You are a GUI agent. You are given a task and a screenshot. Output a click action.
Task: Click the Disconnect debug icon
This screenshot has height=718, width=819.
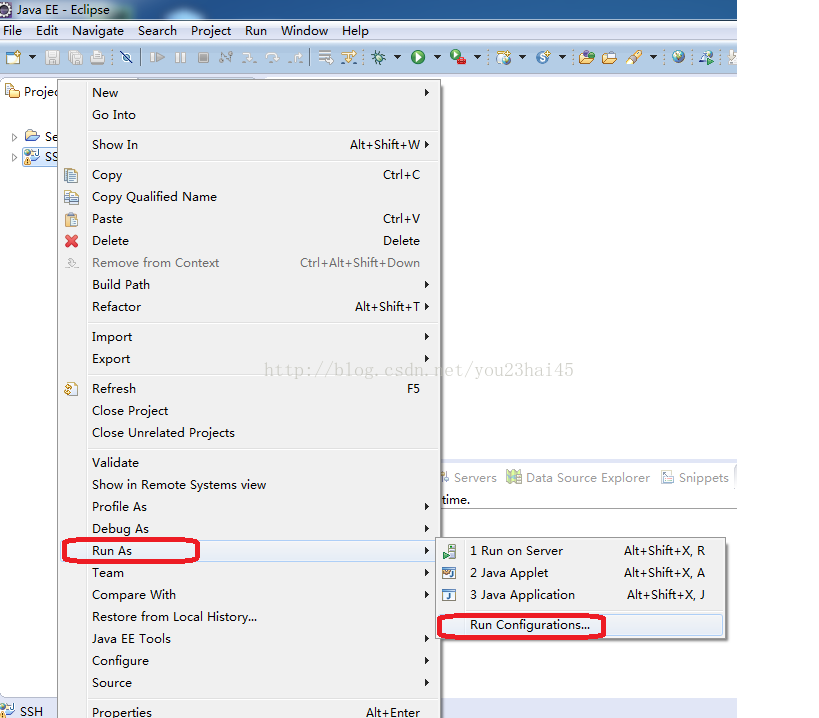pyautogui.click(x=226, y=57)
